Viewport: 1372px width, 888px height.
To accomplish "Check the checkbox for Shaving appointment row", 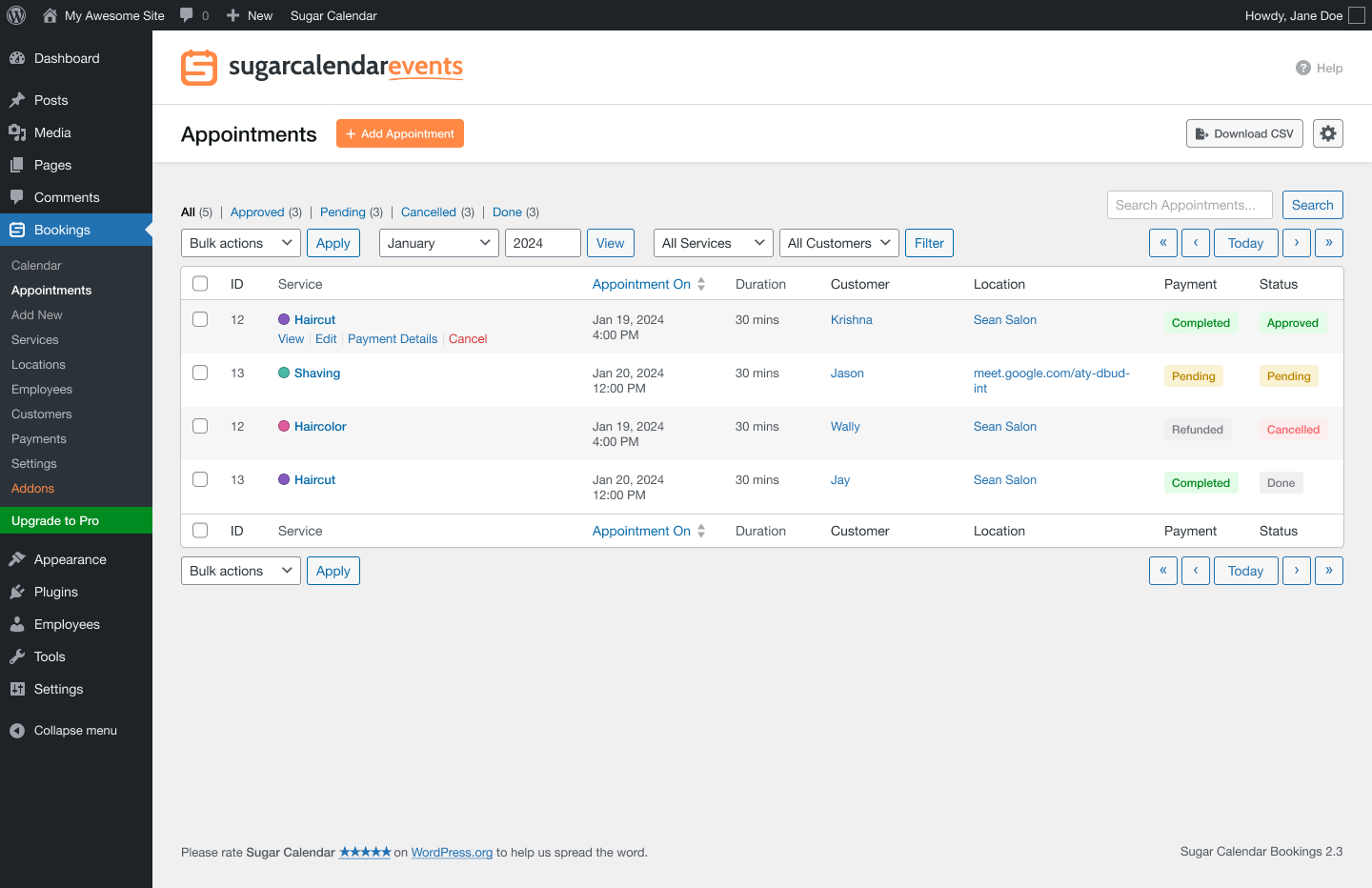I will tap(199, 373).
